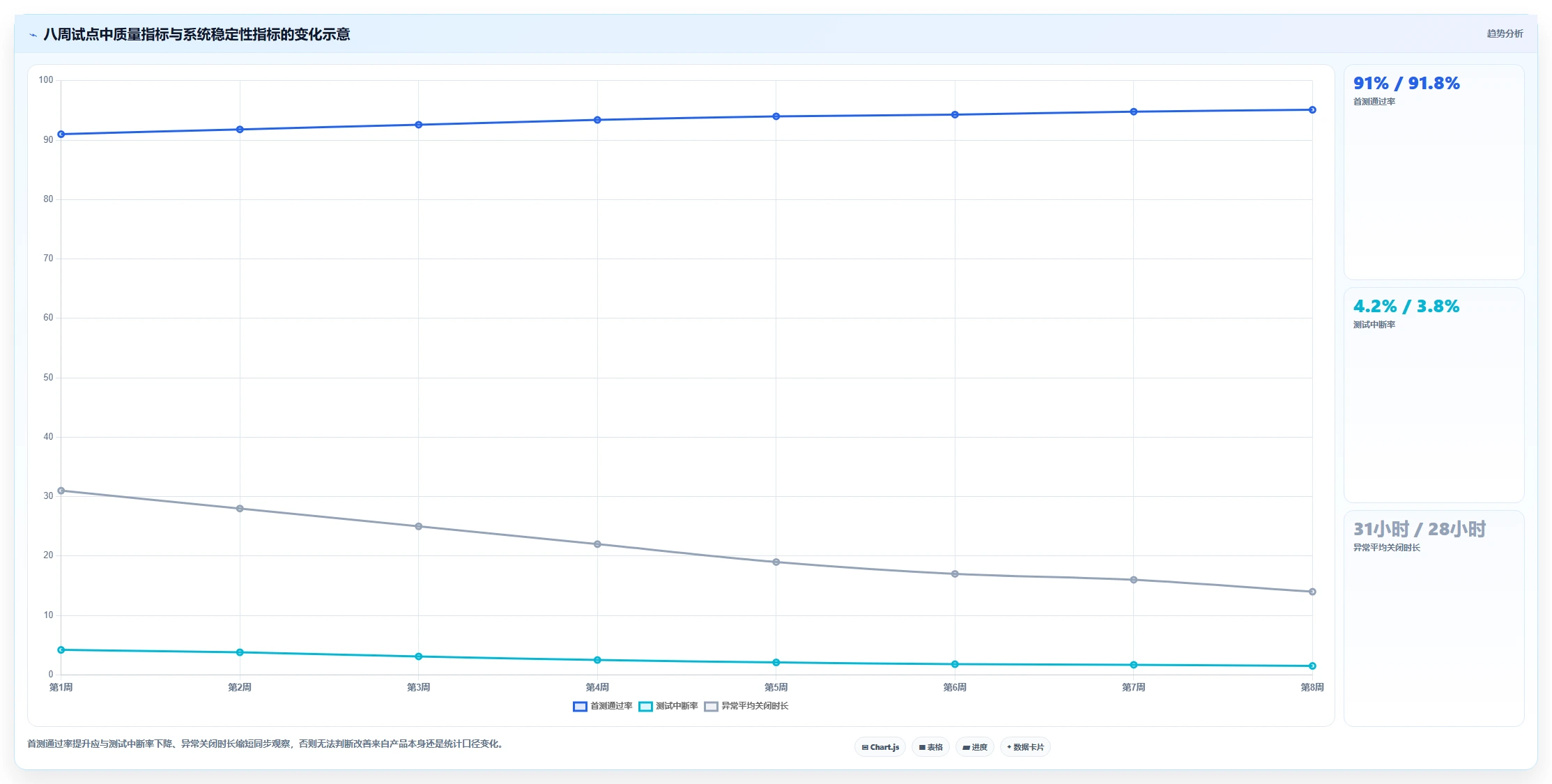Click 测试中断率 data point at 第8周

pyautogui.click(x=1312, y=666)
